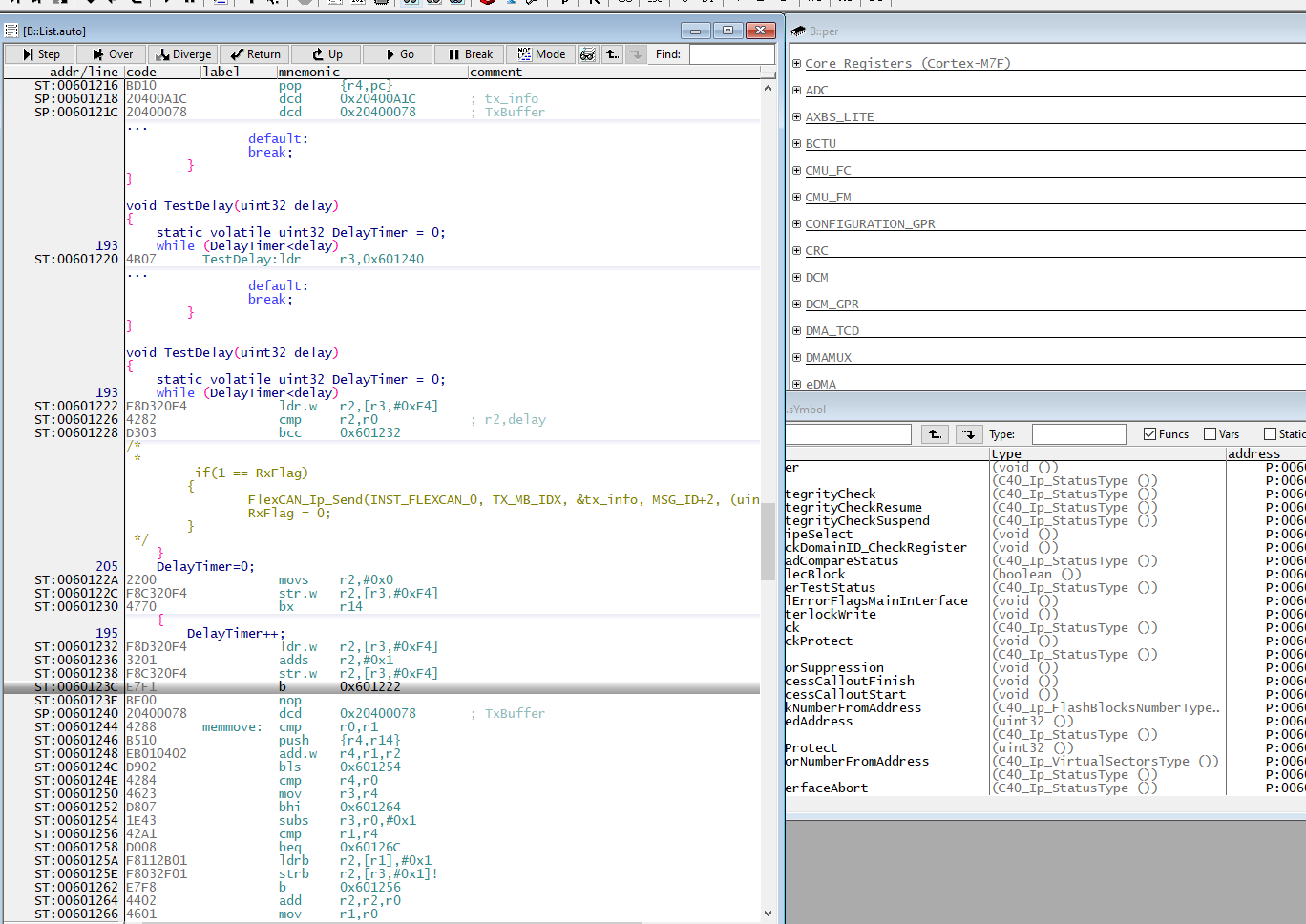Viewport: 1306px width, 924px height.
Task: Click find-previous arrow in symbol browser
Action: click(x=935, y=434)
